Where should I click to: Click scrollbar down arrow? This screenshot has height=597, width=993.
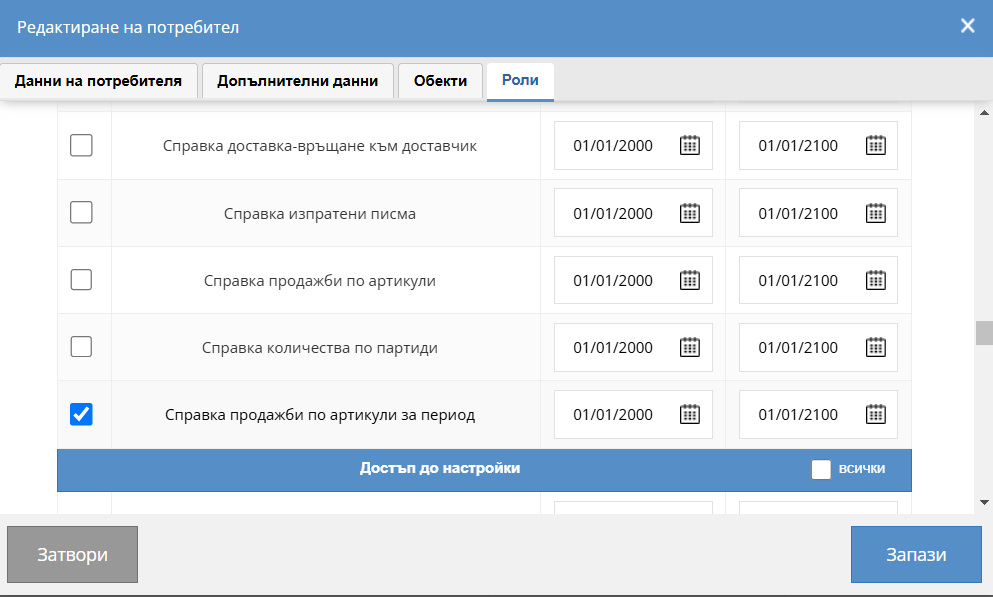pyautogui.click(x=984, y=502)
